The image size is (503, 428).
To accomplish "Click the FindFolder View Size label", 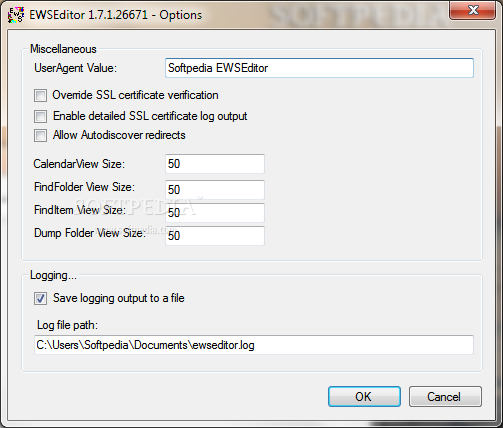I will point(84,187).
